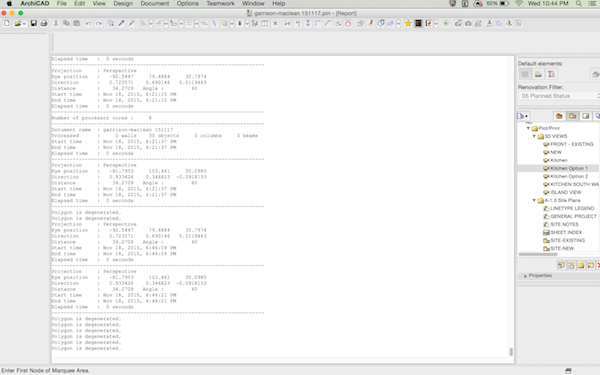The width and height of the screenshot is (600, 375).
Task: Switch to View Map icon in Navigator
Action: point(572,116)
